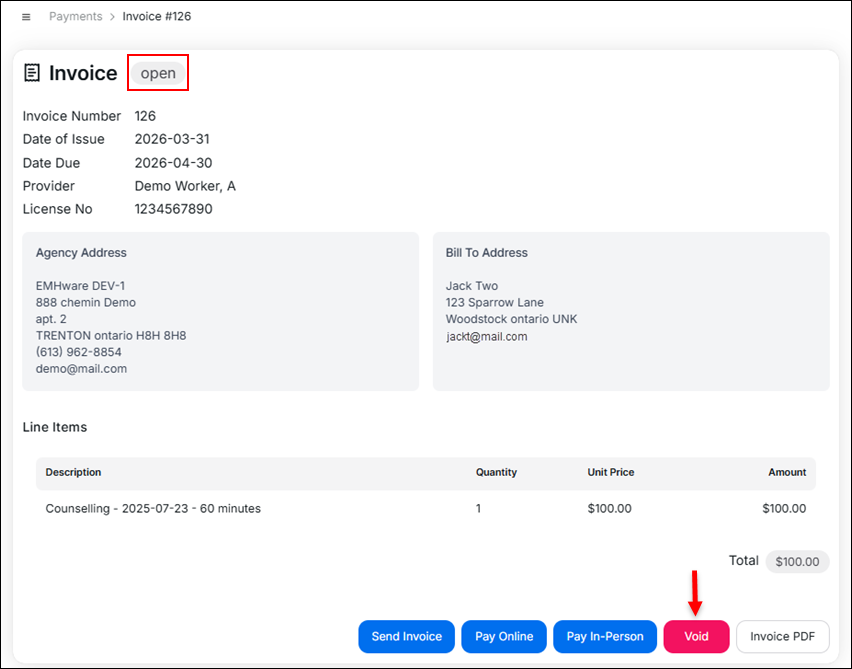The image size is (852, 669).
Task: Click the Amount column header
Action: click(x=787, y=472)
